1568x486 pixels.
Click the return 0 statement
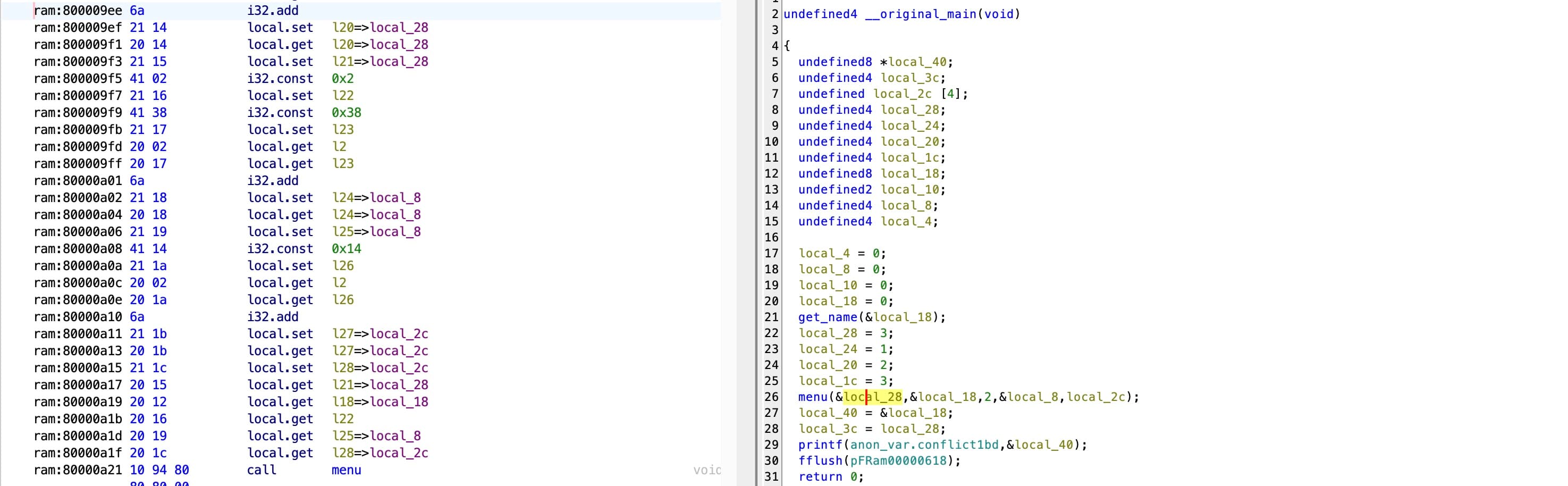pyautogui.click(x=830, y=477)
